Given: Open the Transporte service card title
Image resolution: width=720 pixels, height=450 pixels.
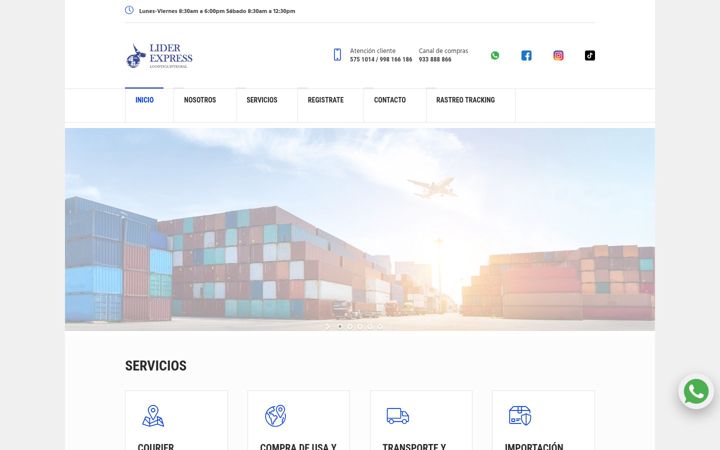Looking at the screenshot, I should tap(414, 446).
